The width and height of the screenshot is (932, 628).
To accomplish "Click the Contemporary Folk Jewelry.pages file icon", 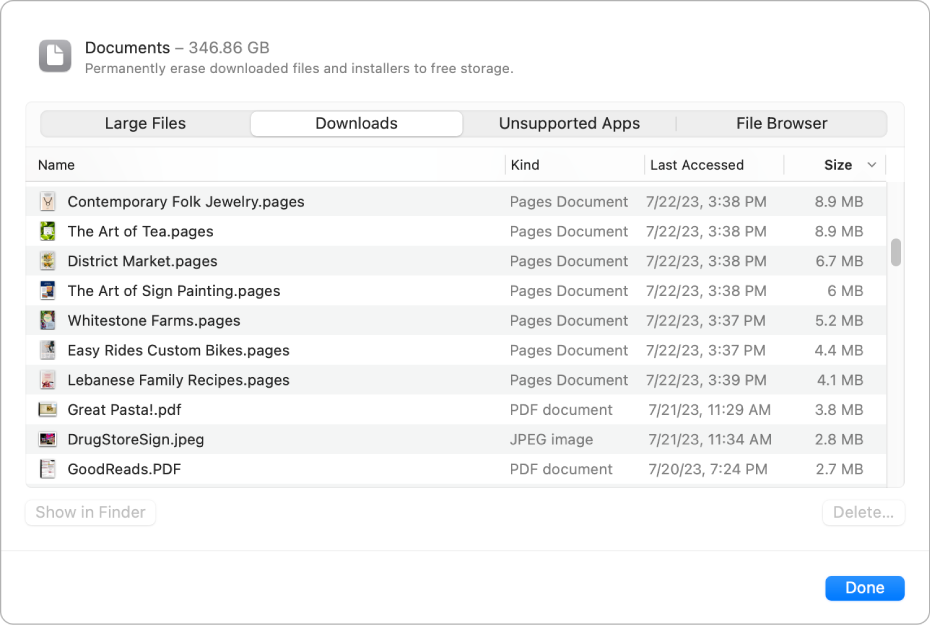I will [46, 201].
